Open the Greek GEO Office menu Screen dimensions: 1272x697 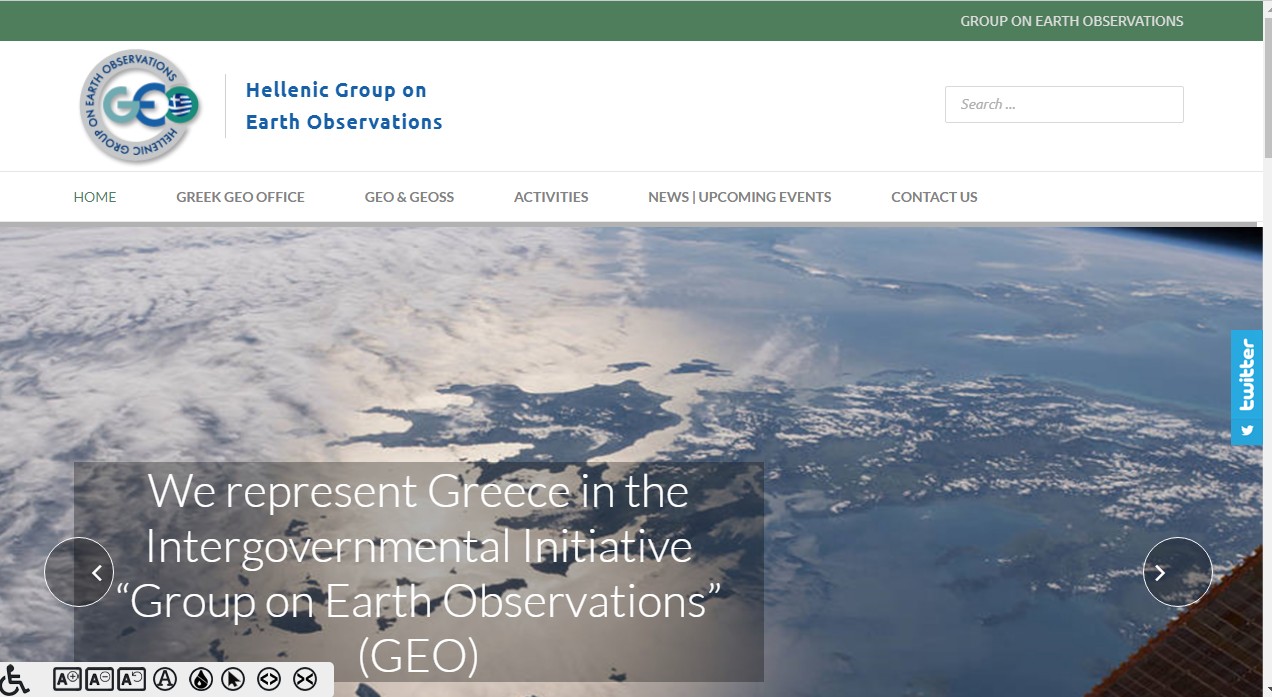pos(240,197)
